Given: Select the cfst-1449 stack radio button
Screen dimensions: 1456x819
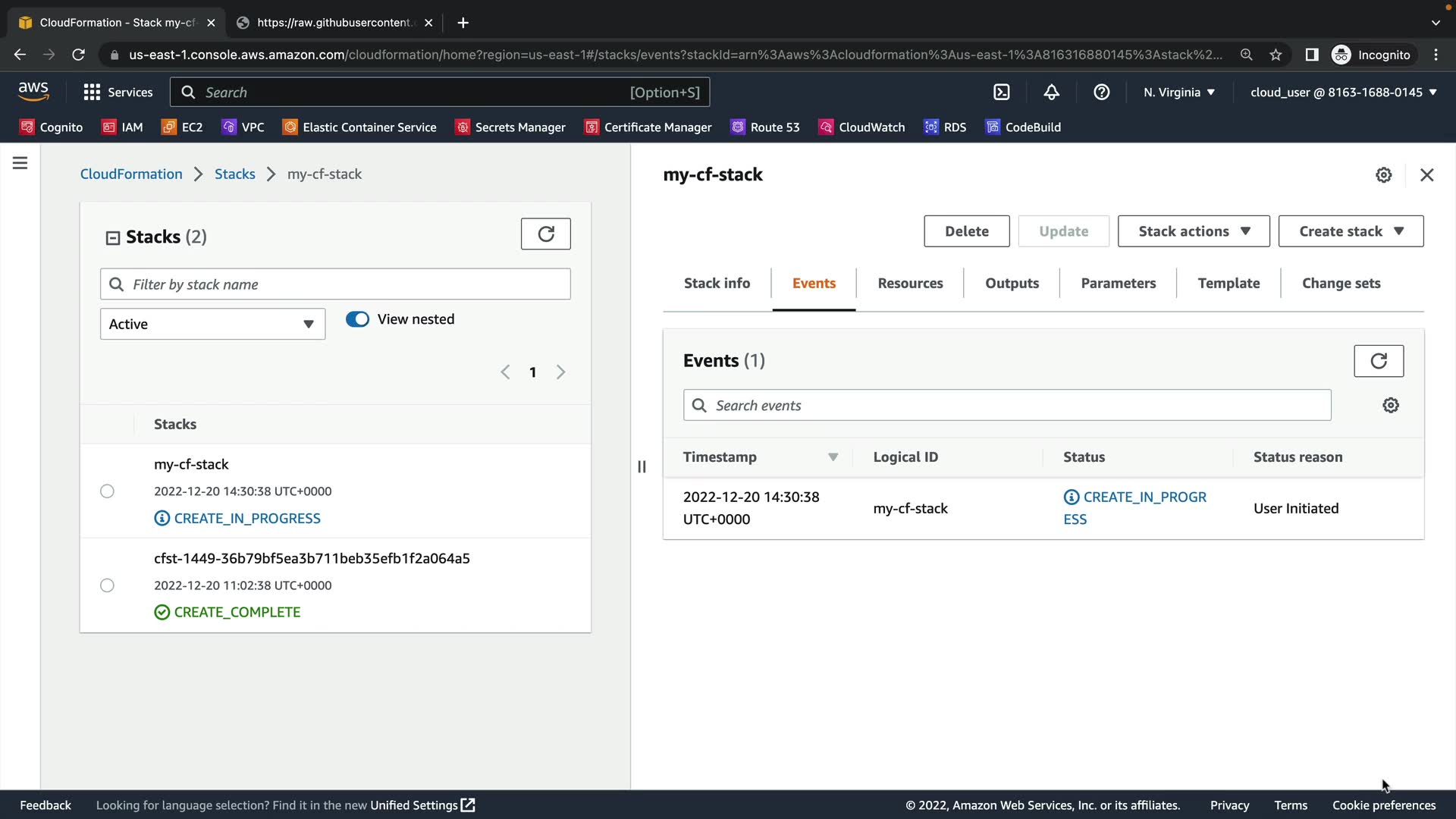Looking at the screenshot, I should point(107,585).
